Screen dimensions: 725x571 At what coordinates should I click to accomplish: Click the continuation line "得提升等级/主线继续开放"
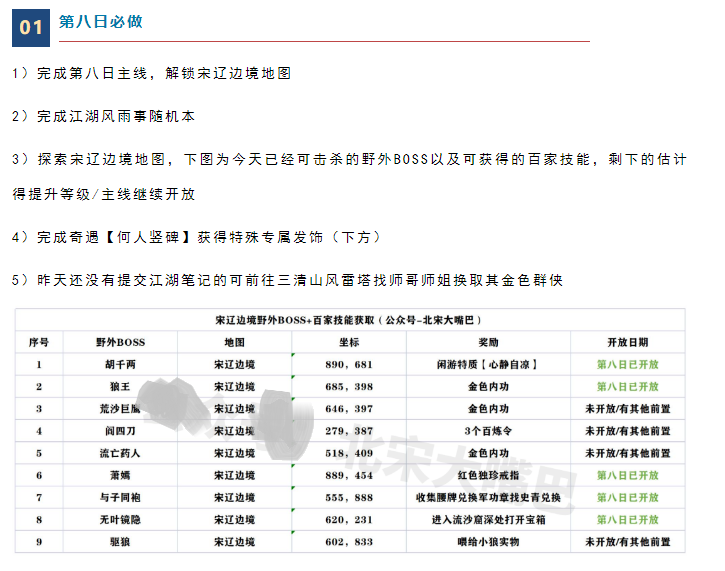104,194
